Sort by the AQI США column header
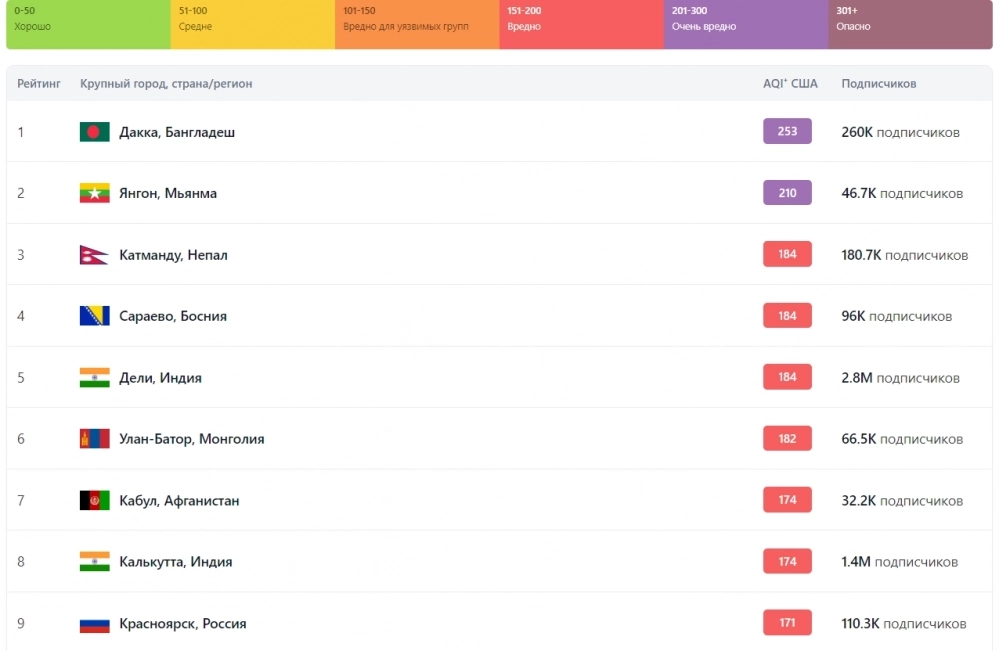This screenshot has width=999, height=651. [790, 83]
